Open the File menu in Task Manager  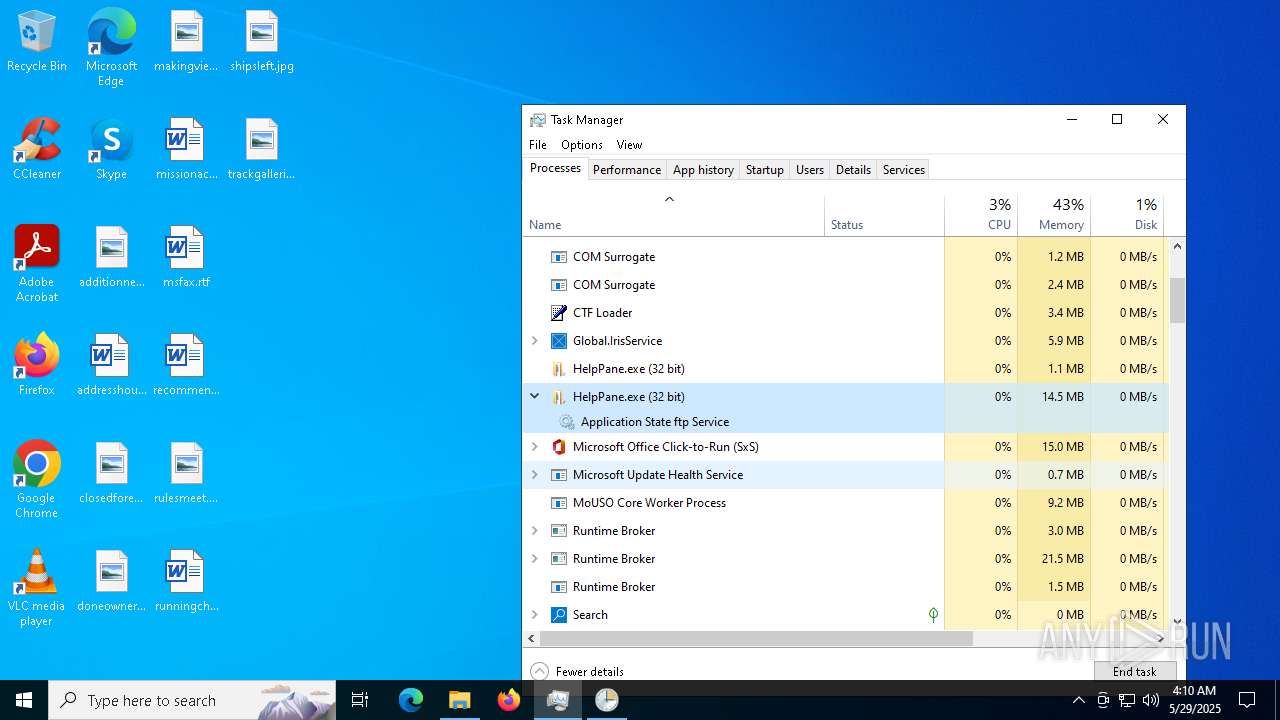(538, 145)
